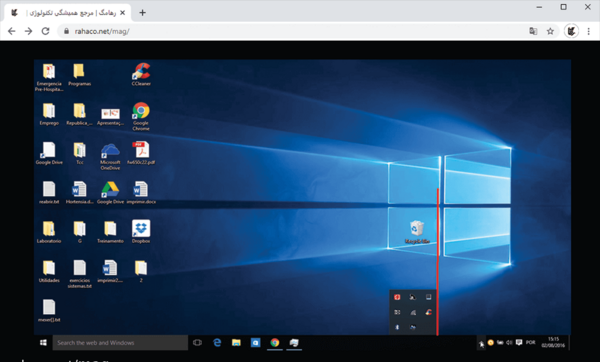
Task: Select the reabrir.txt text file
Action: point(49,192)
